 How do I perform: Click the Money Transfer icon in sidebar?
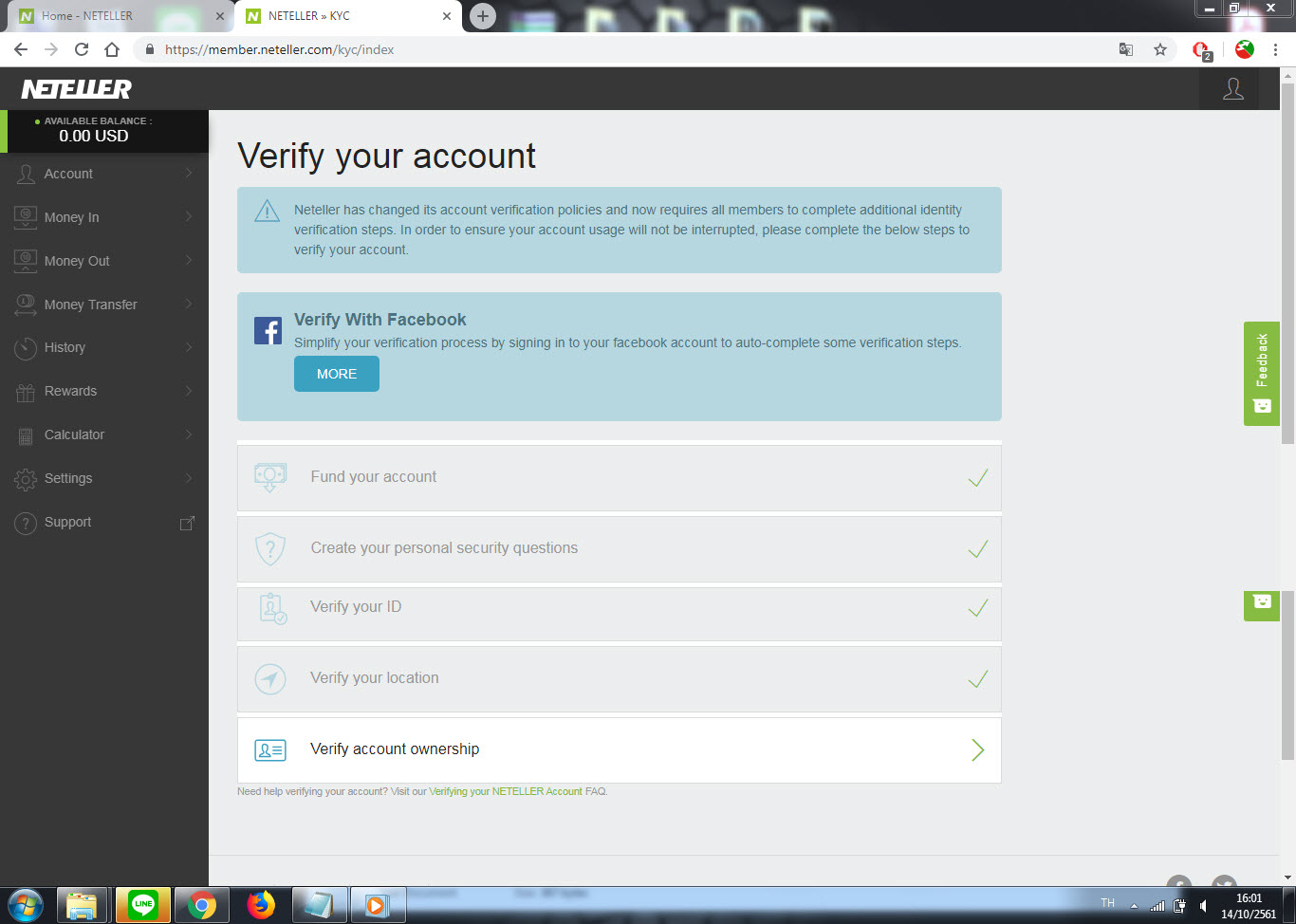[x=26, y=305]
